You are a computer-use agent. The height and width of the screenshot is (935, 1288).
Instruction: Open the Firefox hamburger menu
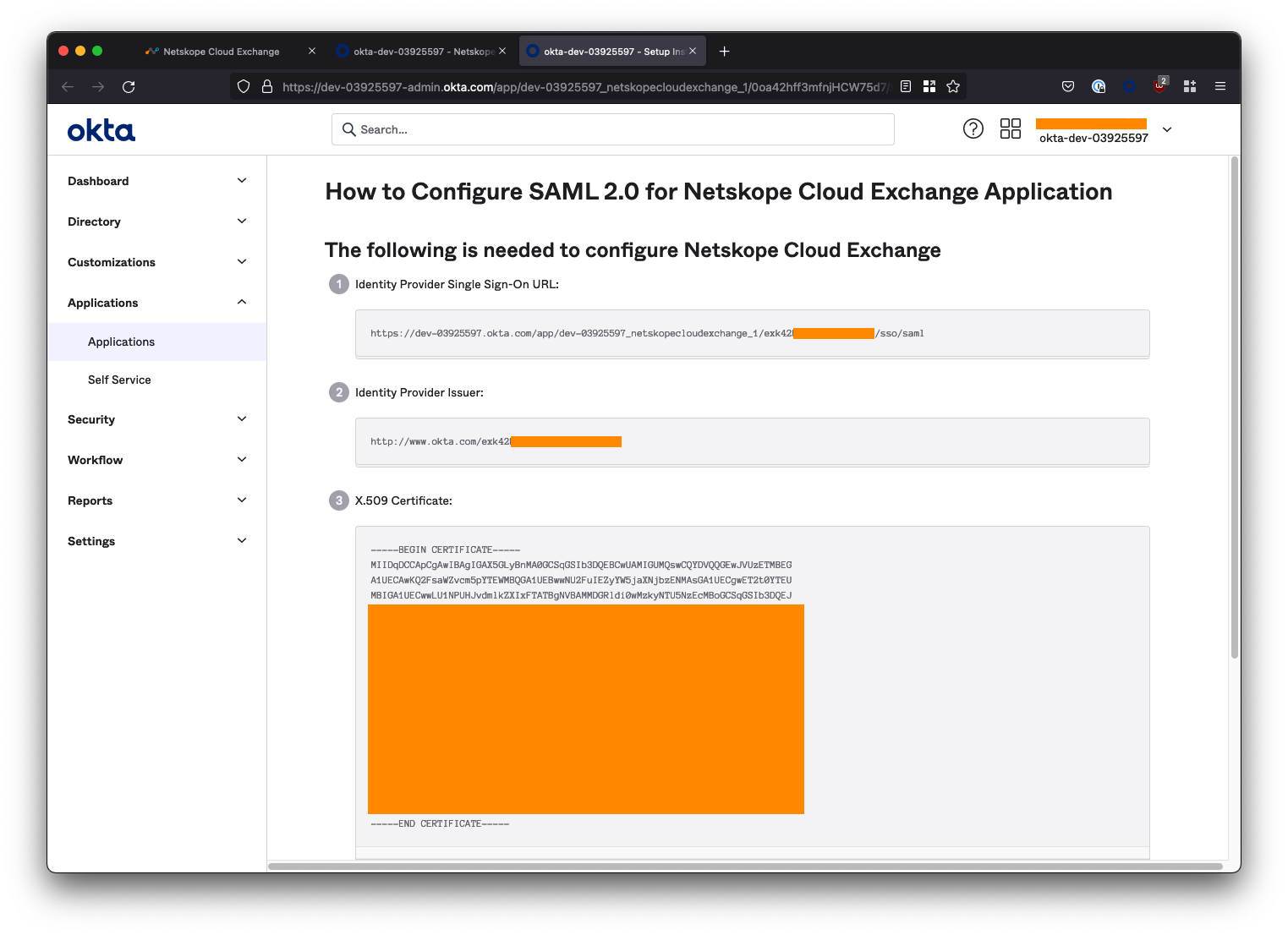1219,86
